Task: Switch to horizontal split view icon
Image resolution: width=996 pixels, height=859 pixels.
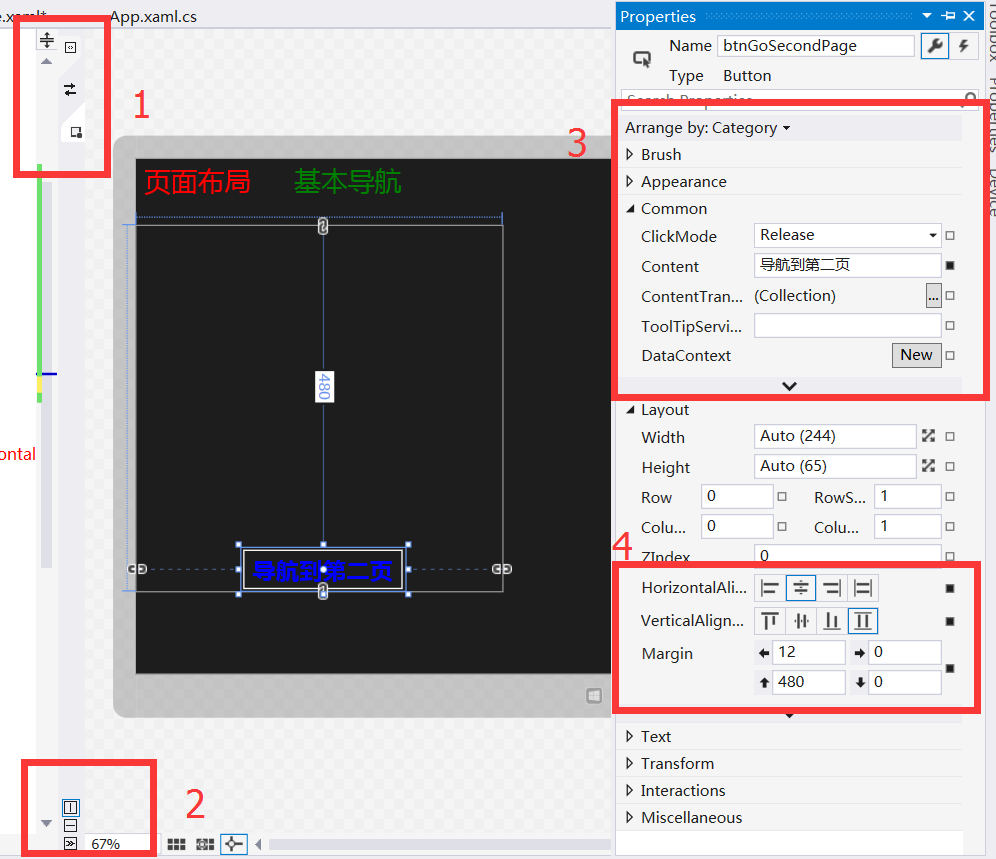Action: tap(71, 826)
